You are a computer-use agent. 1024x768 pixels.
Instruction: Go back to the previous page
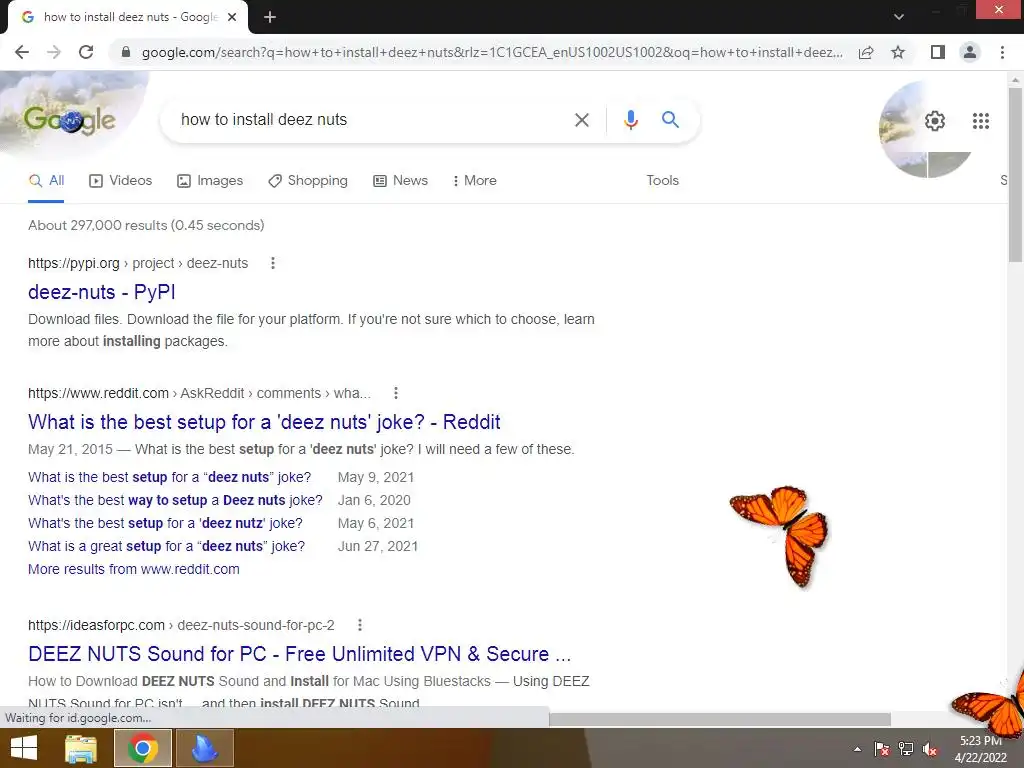coord(22,52)
